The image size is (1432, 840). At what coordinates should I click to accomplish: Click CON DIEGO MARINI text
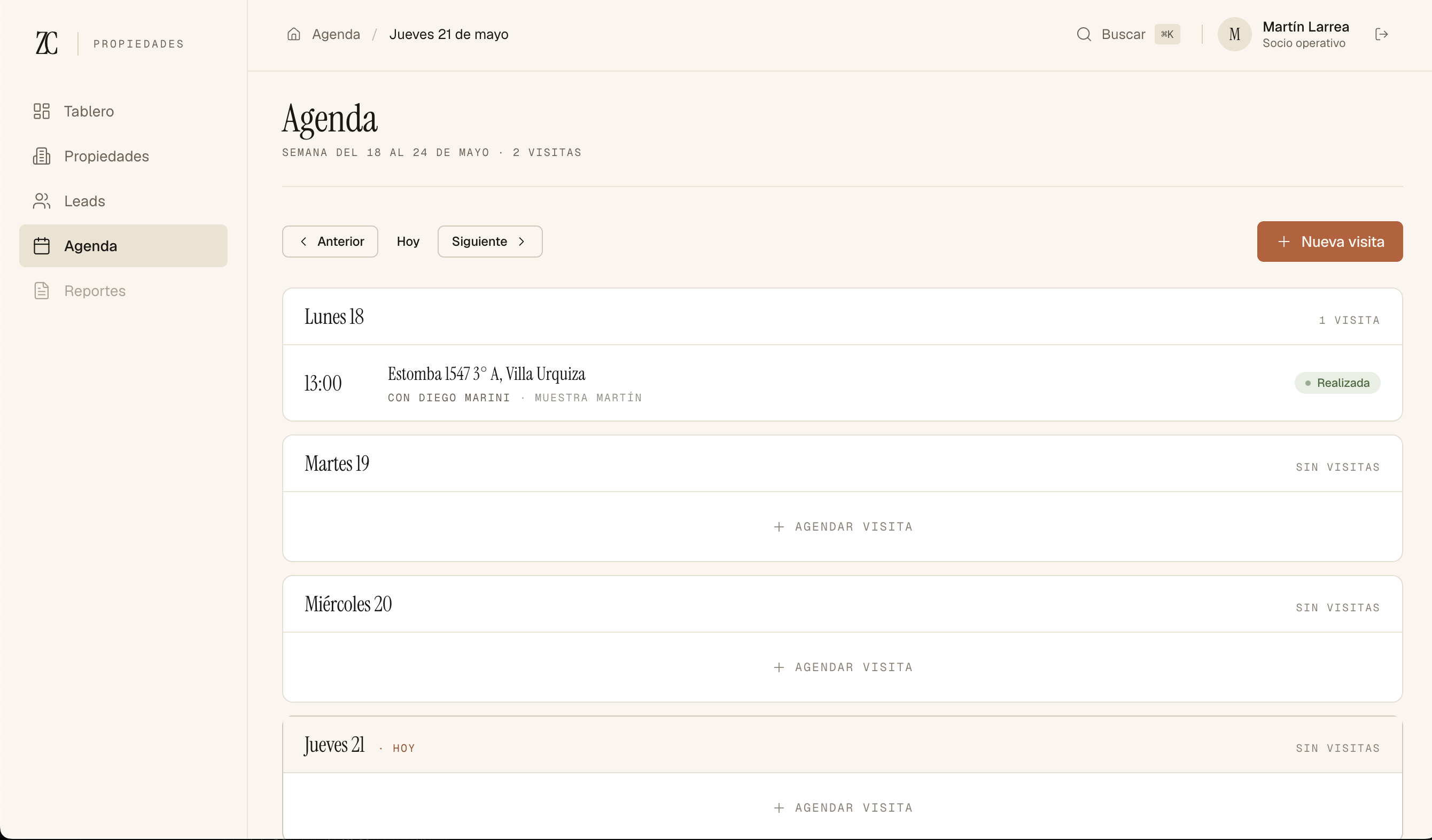(448, 398)
